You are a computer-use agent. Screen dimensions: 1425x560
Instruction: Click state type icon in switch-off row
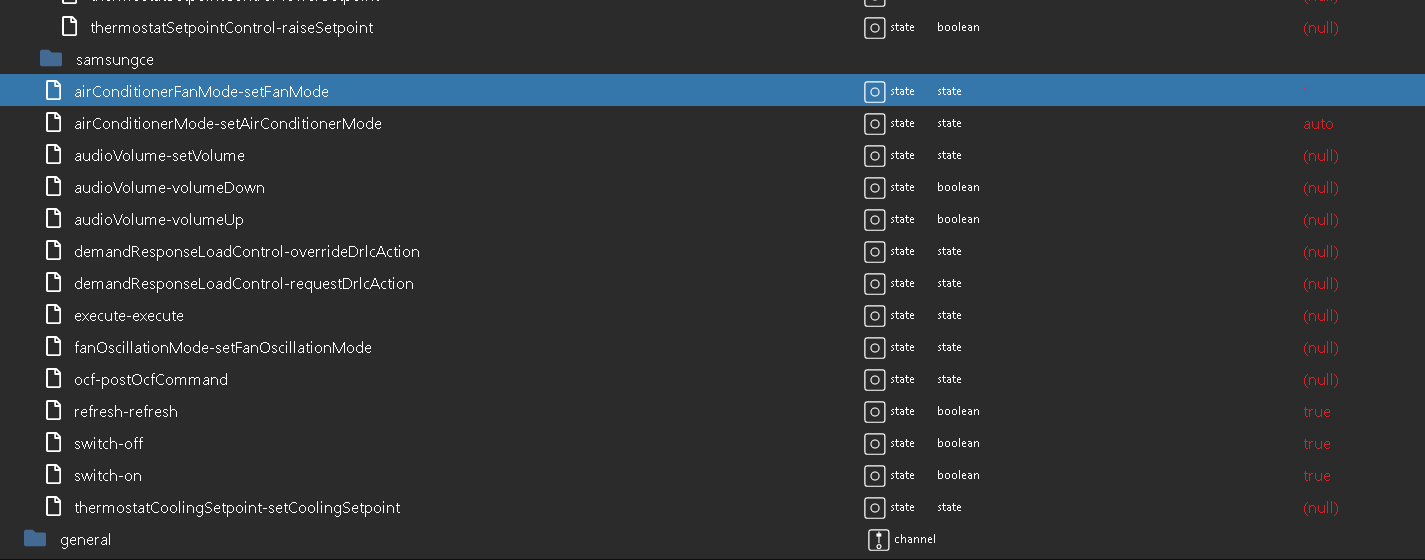tap(875, 444)
